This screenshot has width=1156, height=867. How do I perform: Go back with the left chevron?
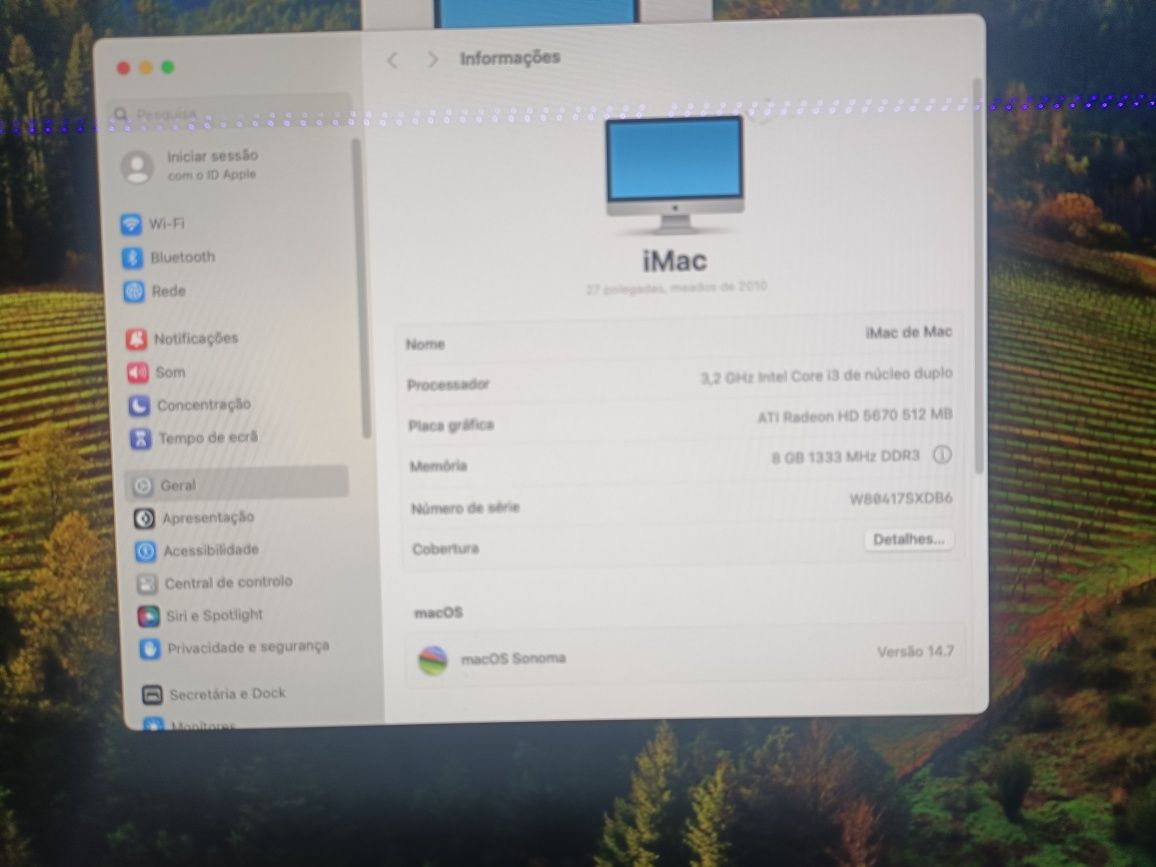click(393, 60)
